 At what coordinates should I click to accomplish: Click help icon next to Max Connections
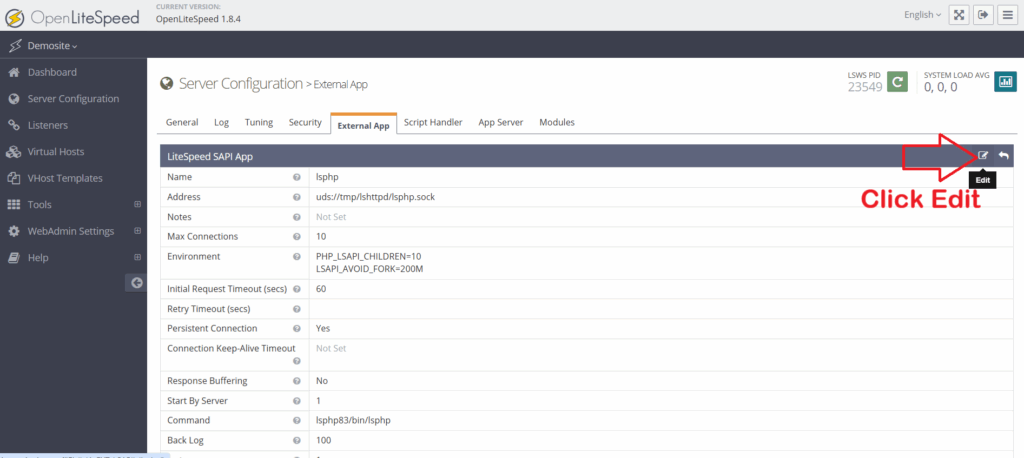point(297,237)
